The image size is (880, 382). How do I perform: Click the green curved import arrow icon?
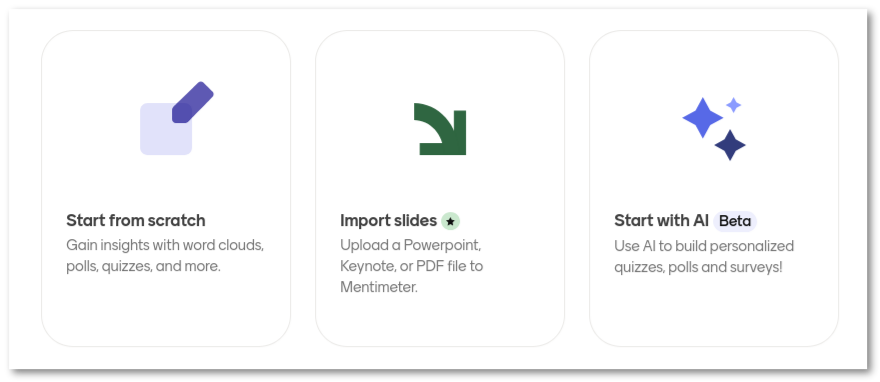coord(440,129)
